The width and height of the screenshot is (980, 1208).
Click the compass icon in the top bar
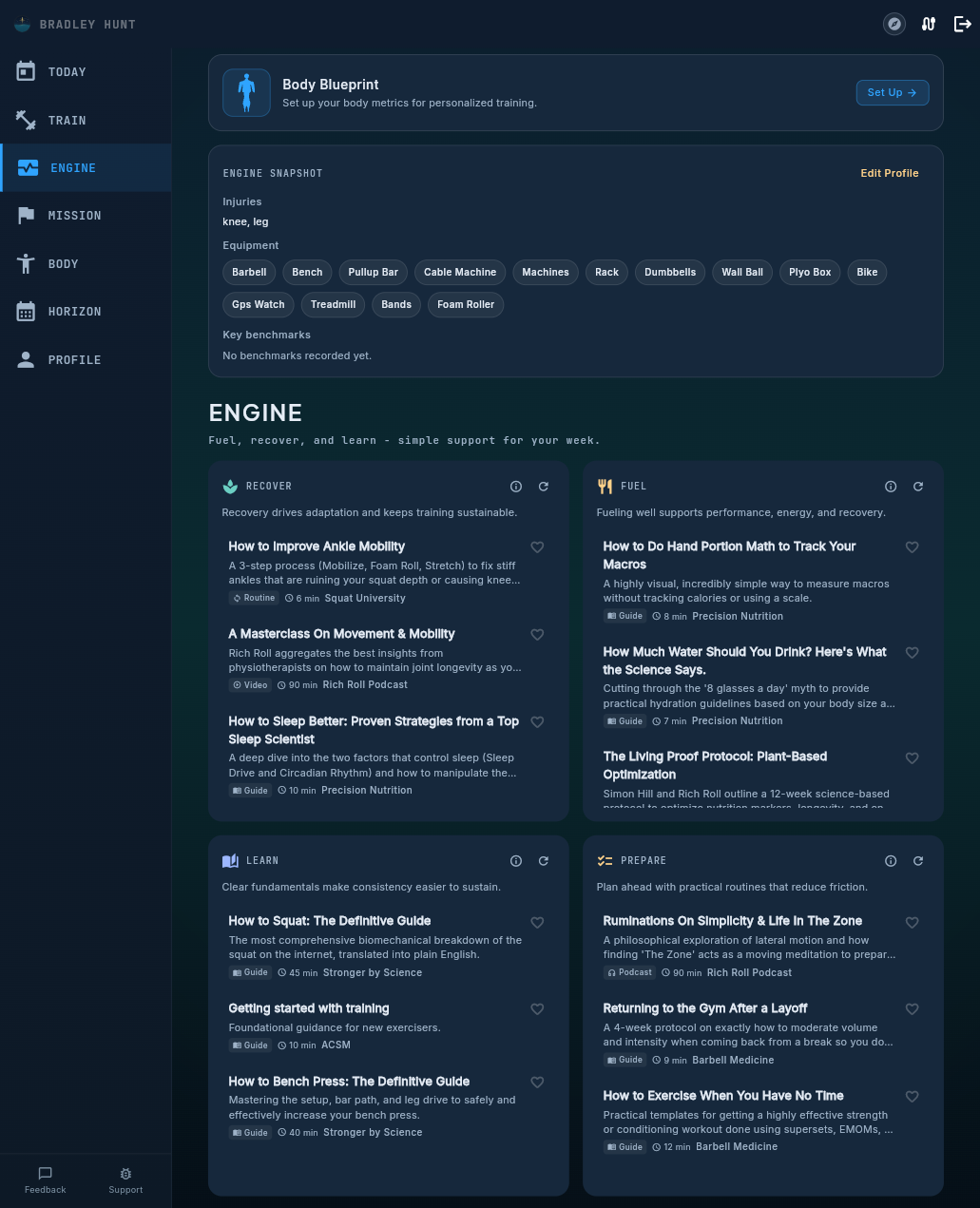pos(894,24)
